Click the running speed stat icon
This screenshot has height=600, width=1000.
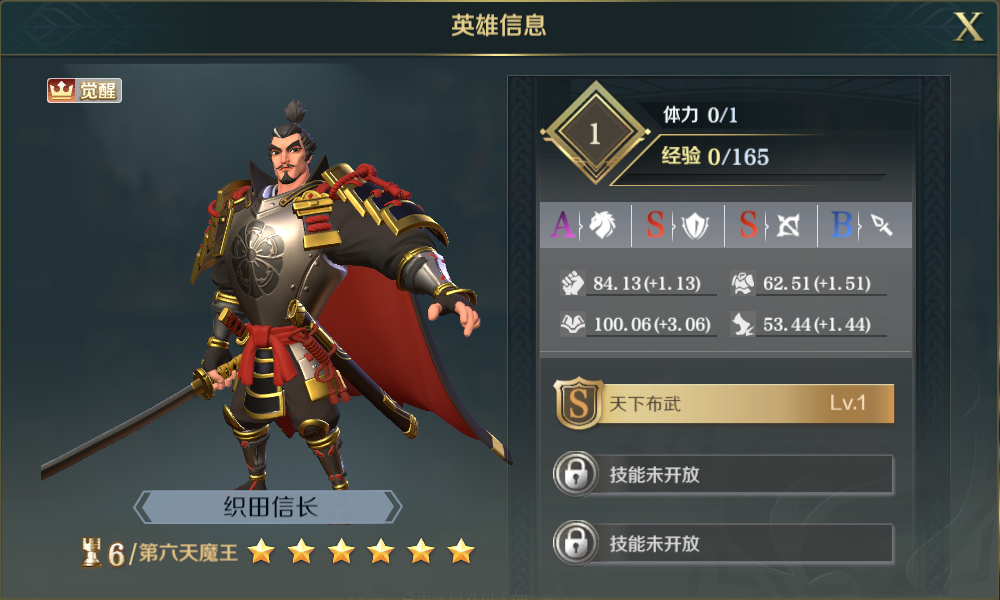pos(742,324)
